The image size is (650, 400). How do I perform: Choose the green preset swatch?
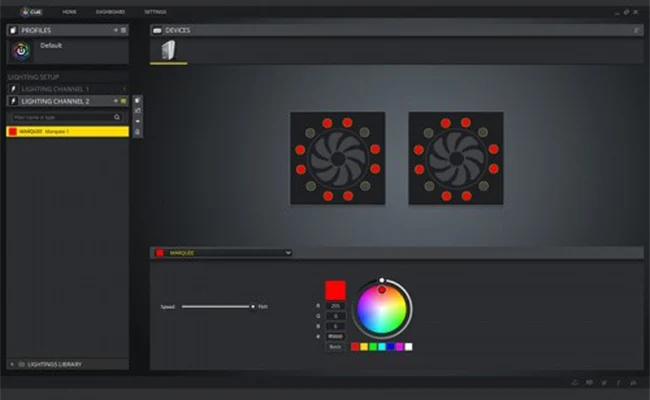[373, 347]
